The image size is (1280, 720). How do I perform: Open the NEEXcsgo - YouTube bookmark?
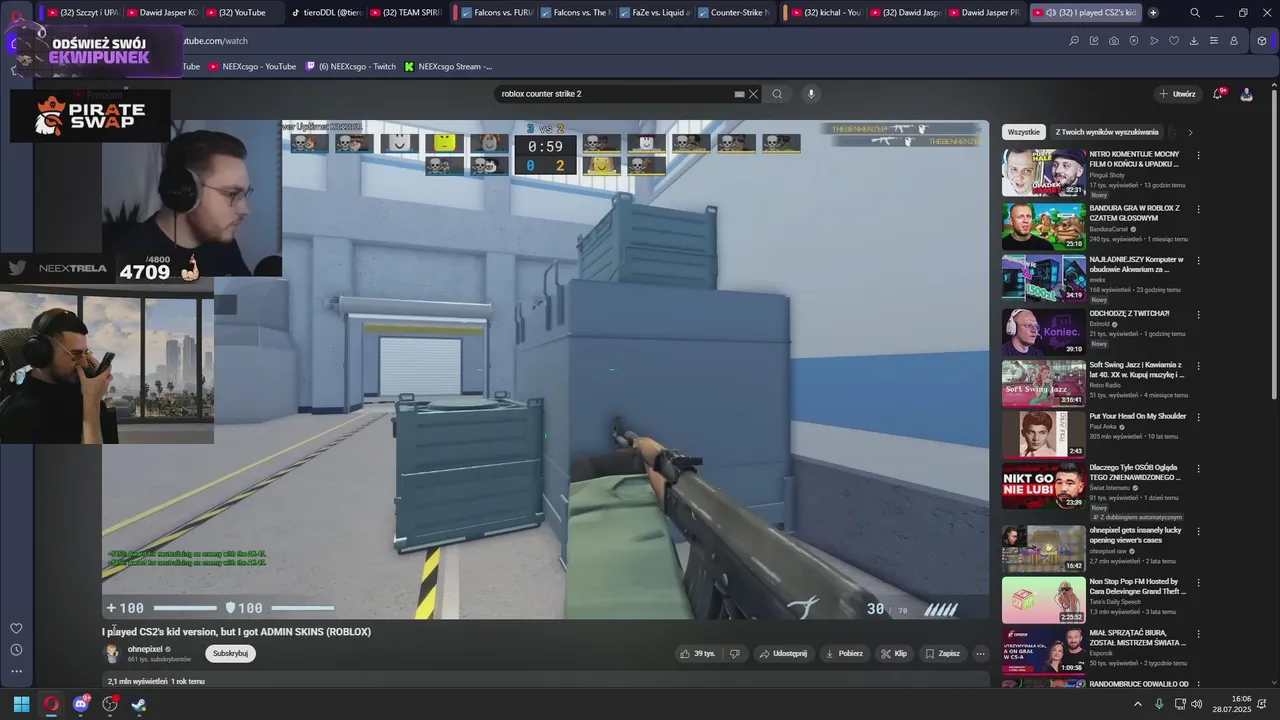[251, 66]
